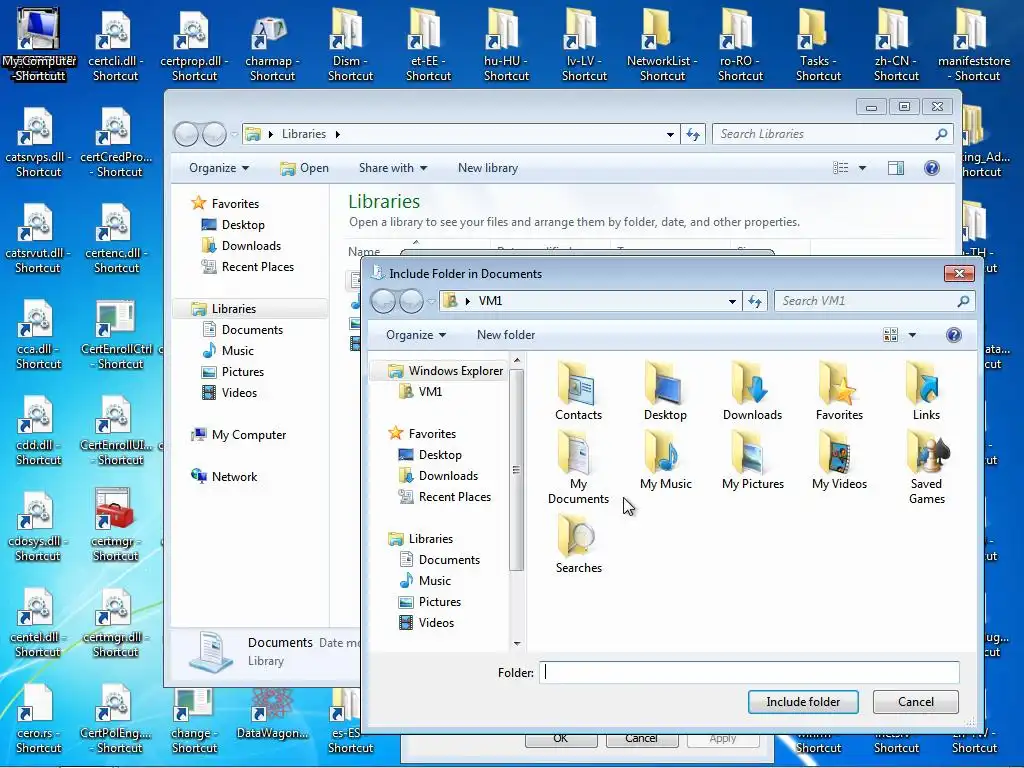Refresh the VM1 address bar in dialog
The height and width of the screenshot is (768, 1024).
(755, 301)
